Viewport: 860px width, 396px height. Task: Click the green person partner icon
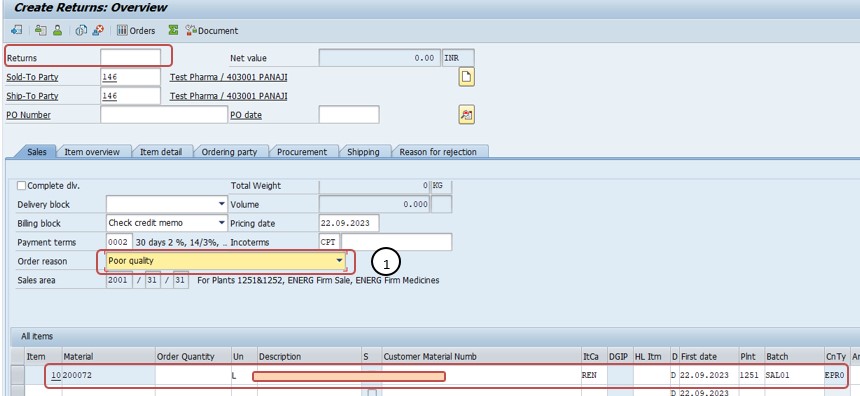click(57, 31)
